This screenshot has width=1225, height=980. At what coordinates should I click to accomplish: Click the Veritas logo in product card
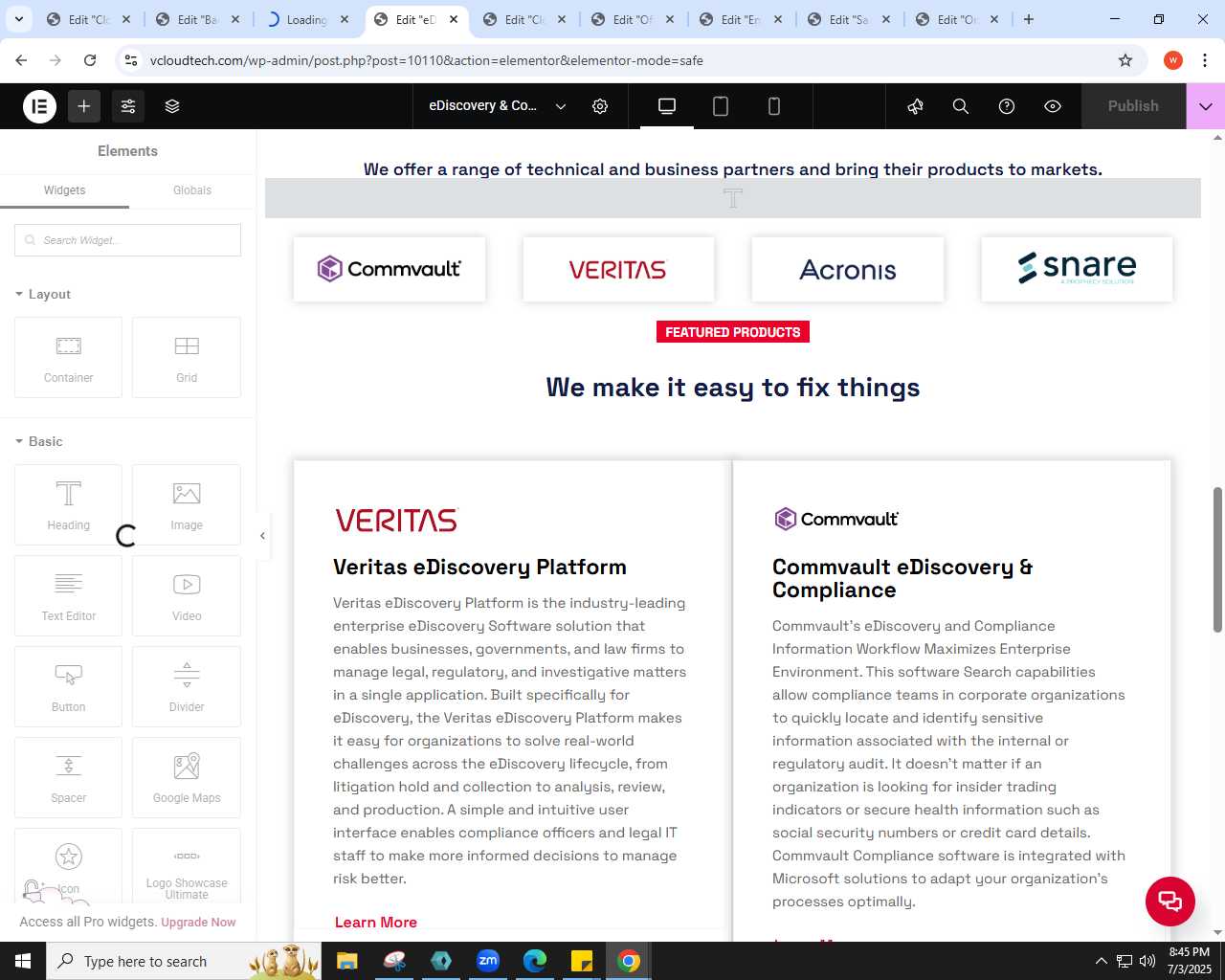click(397, 520)
